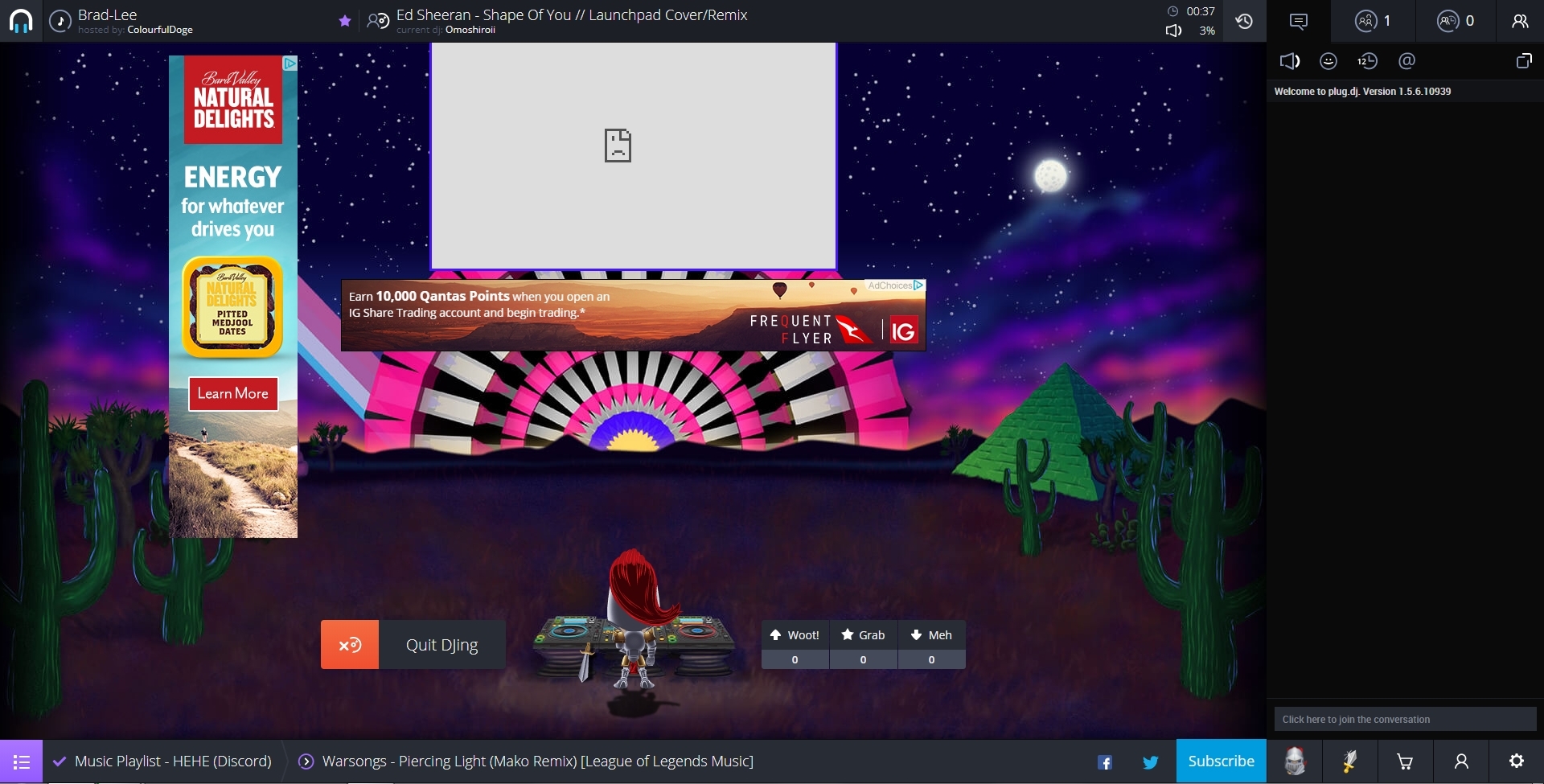Image resolution: width=1544 pixels, height=784 pixels.
Task: Open the user profile icon
Action: tap(1461, 761)
